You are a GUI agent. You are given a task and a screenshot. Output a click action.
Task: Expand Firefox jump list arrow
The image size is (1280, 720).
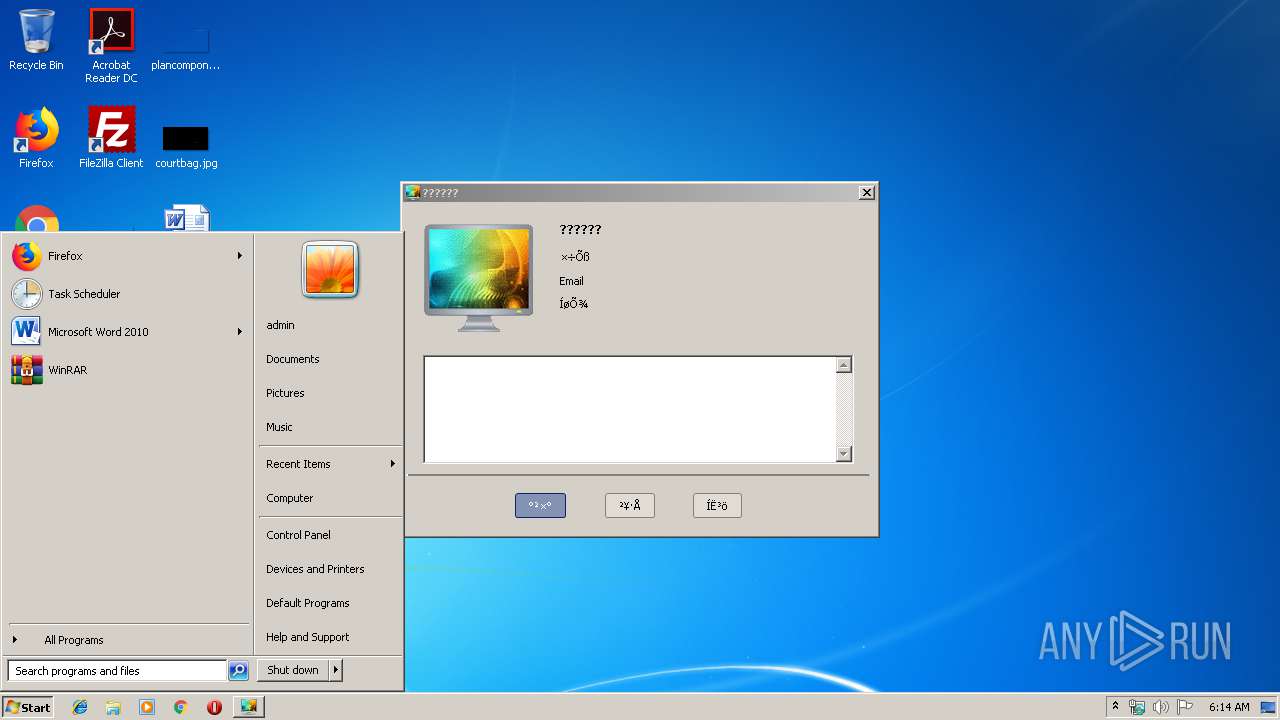[239, 256]
